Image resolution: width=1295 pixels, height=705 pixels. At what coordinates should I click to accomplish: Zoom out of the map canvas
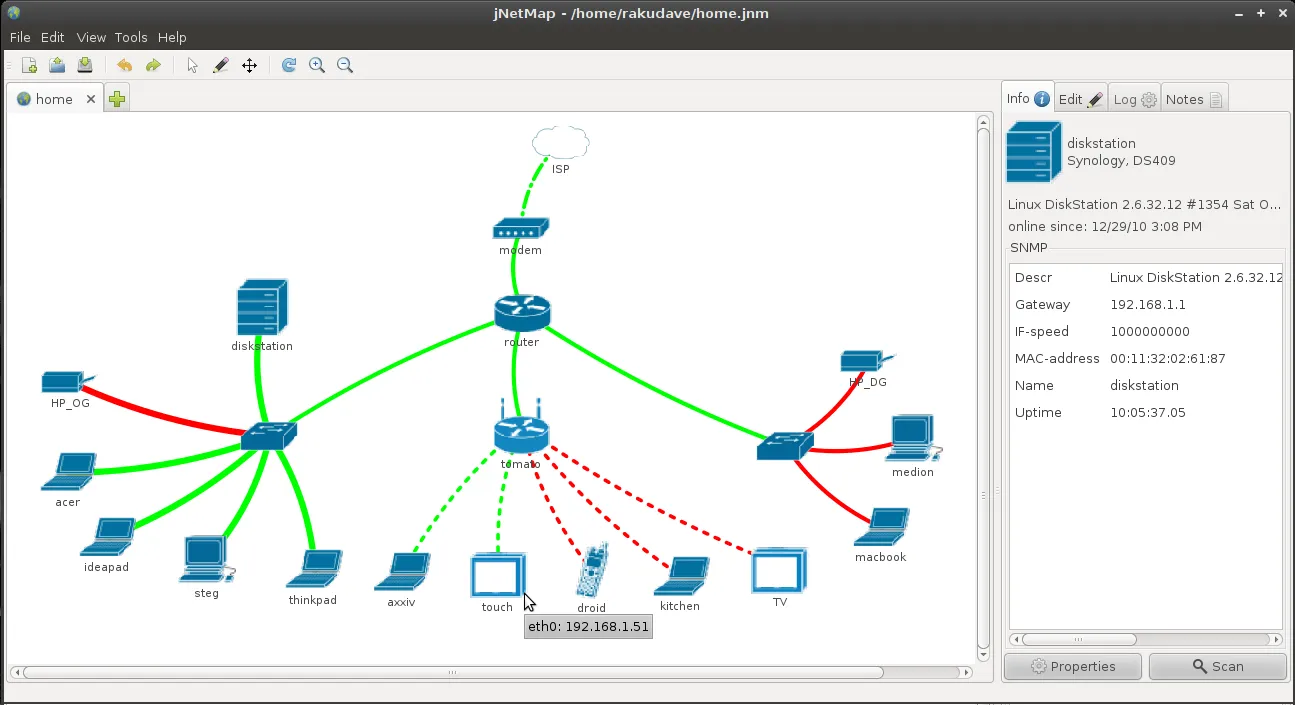point(345,64)
